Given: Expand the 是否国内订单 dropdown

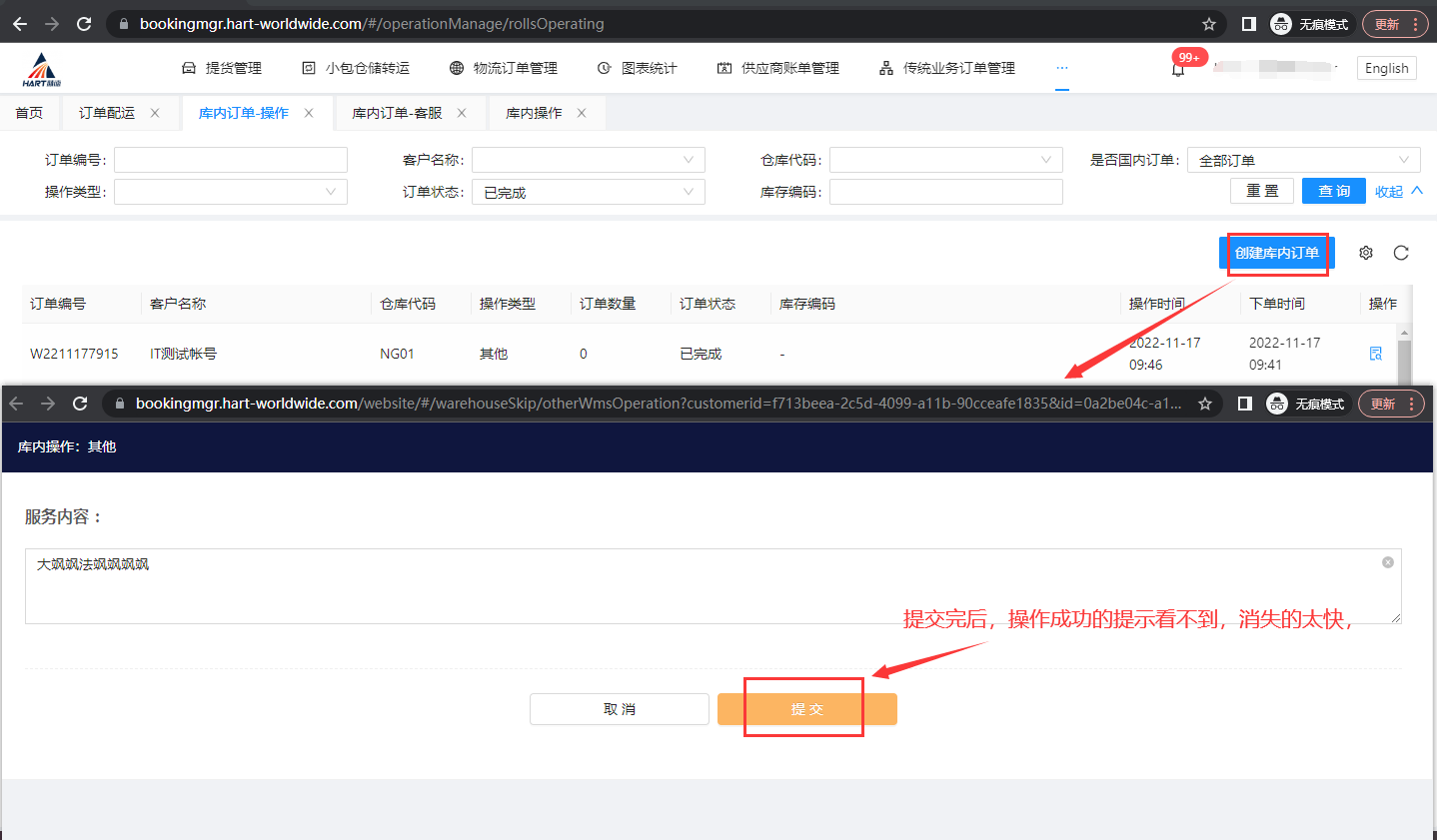Looking at the screenshot, I should point(1303,160).
